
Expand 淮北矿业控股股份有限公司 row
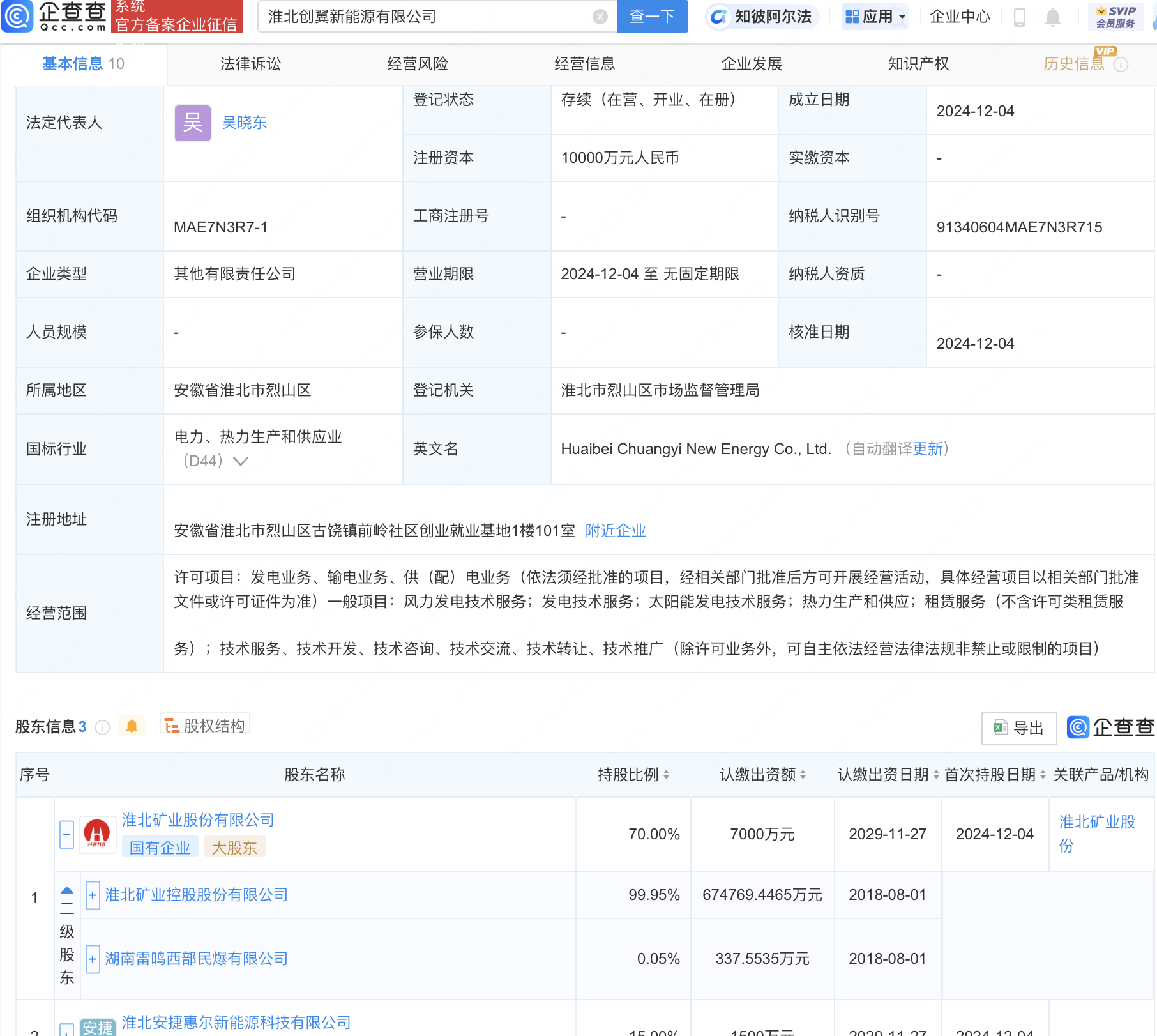click(x=93, y=895)
